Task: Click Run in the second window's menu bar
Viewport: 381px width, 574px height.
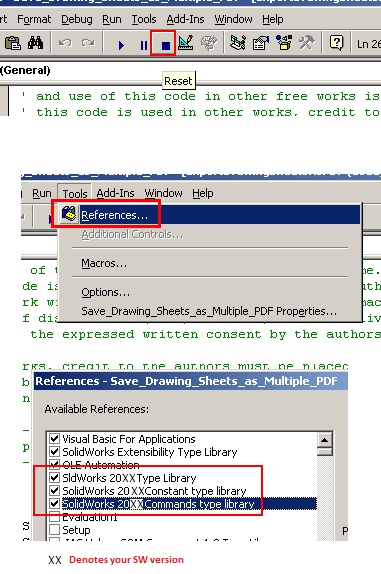Action: [41, 193]
